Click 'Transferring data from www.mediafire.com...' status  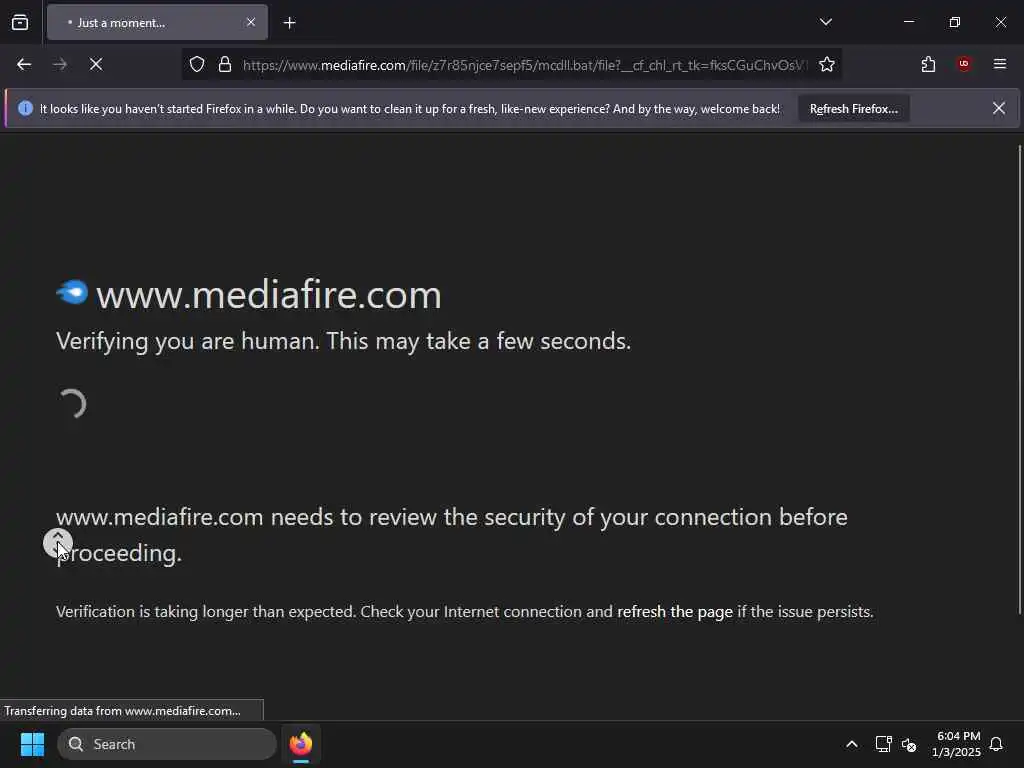tap(122, 711)
